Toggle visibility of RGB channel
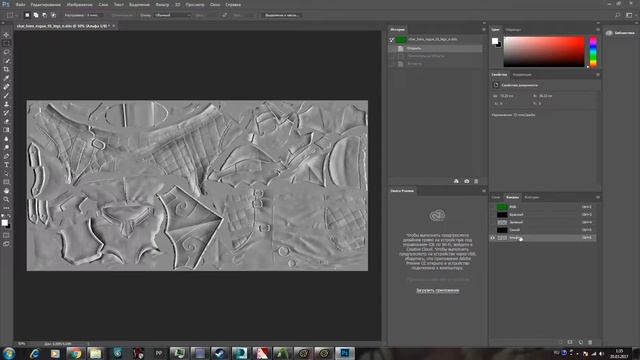640x360 pixels. pos(493,207)
